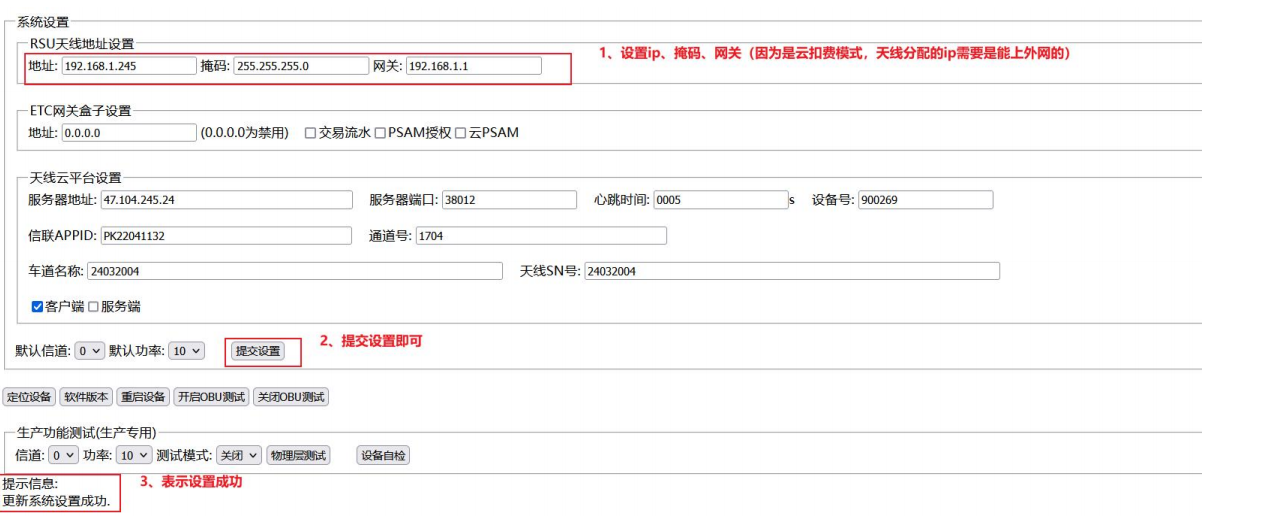Open the production test 信道 dropdown
This screenshot has height=521, width=1277.
(x=63, y=455)
